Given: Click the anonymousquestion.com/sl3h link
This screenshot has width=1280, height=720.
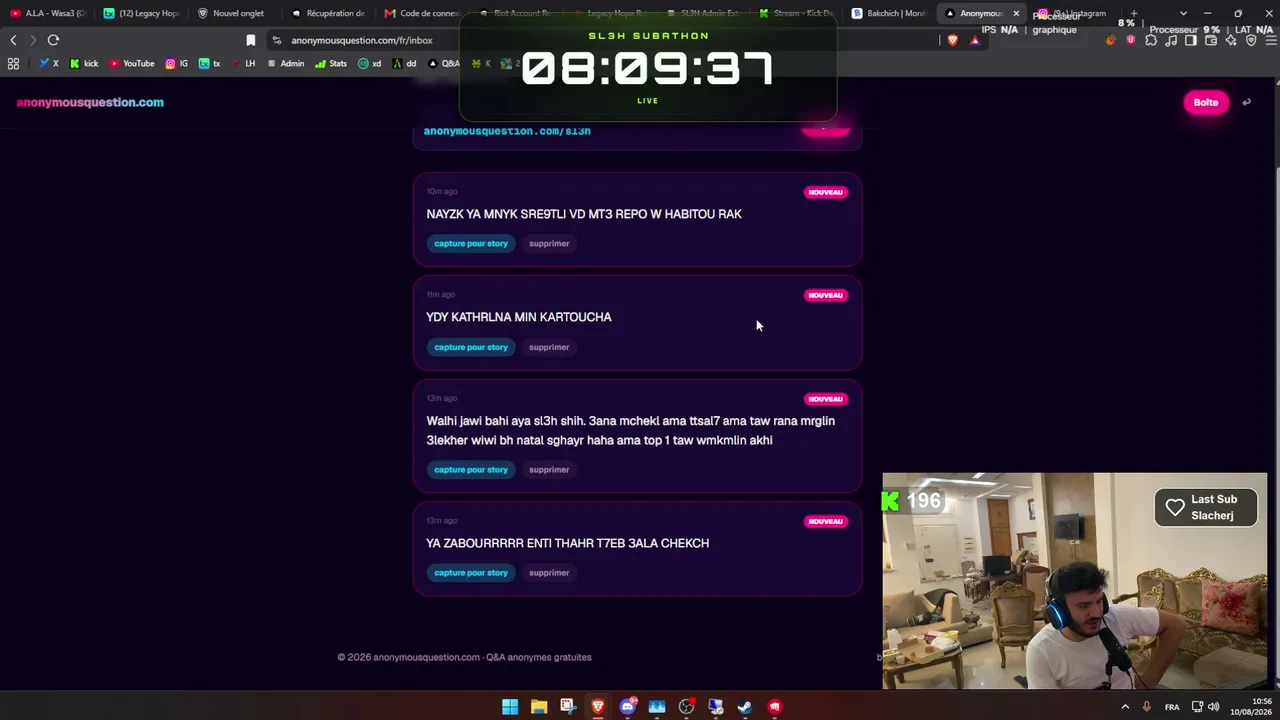Looking at the screenshot, I should click(507, 131).
